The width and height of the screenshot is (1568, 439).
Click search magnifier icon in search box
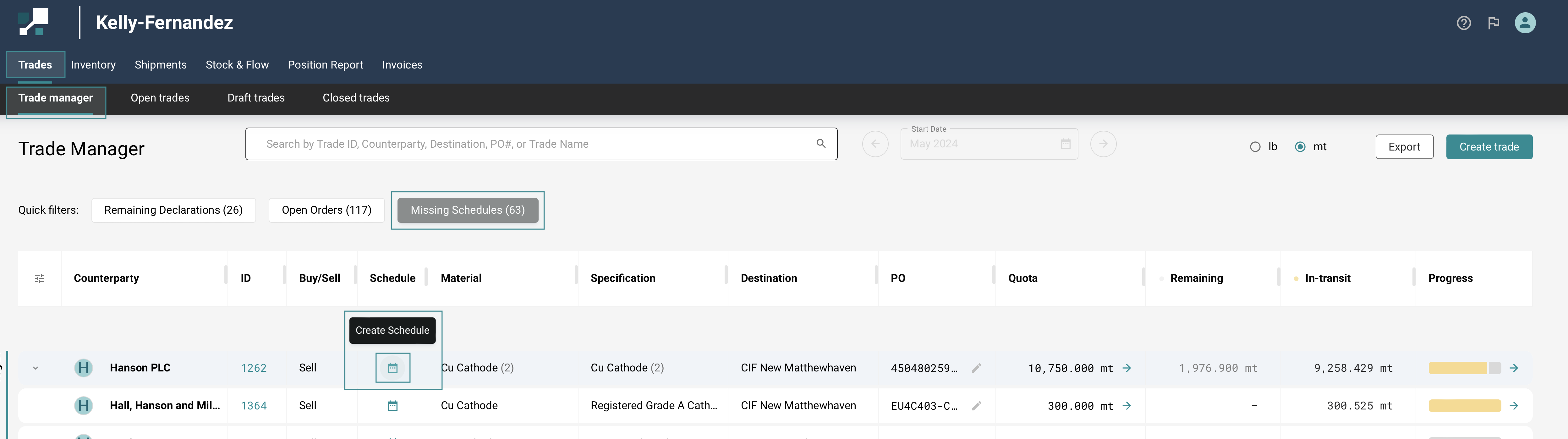820,144
